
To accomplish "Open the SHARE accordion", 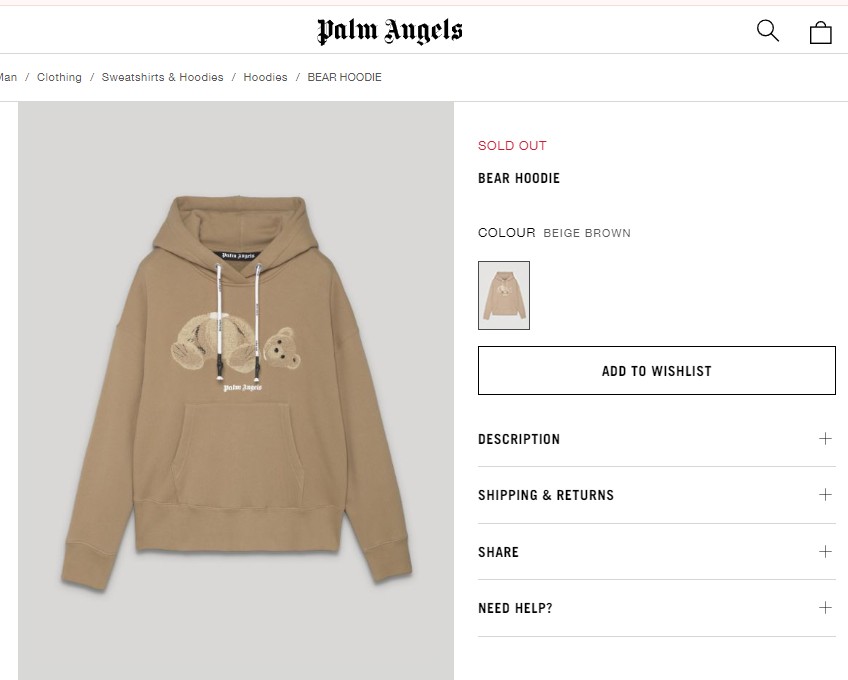I will [657, 552].
